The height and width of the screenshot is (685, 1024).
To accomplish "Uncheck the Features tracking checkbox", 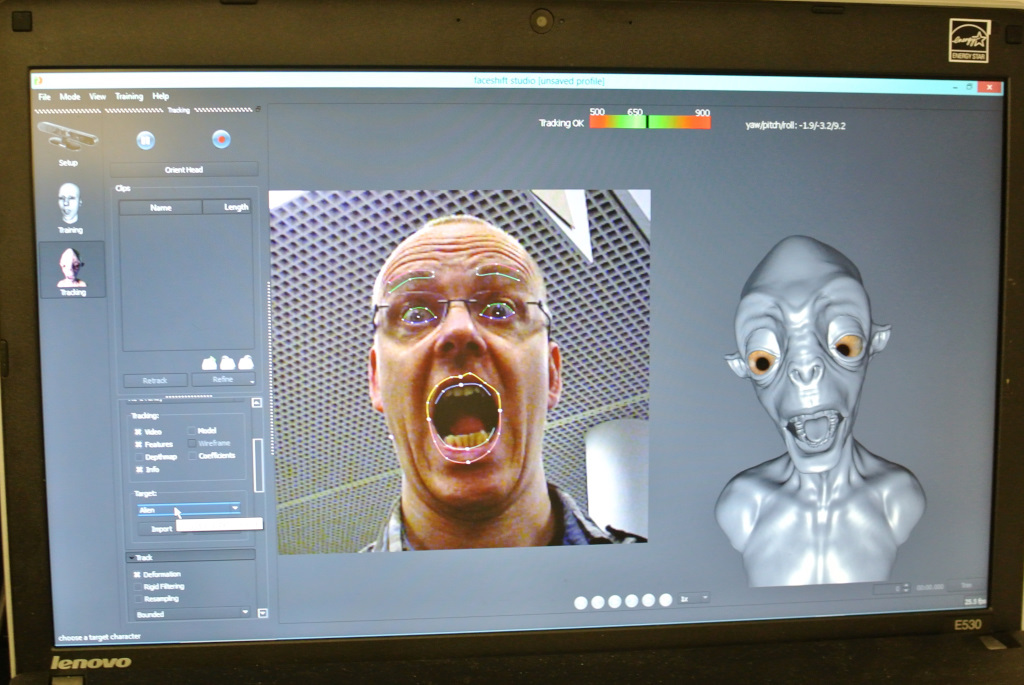I will pos(138,444).
